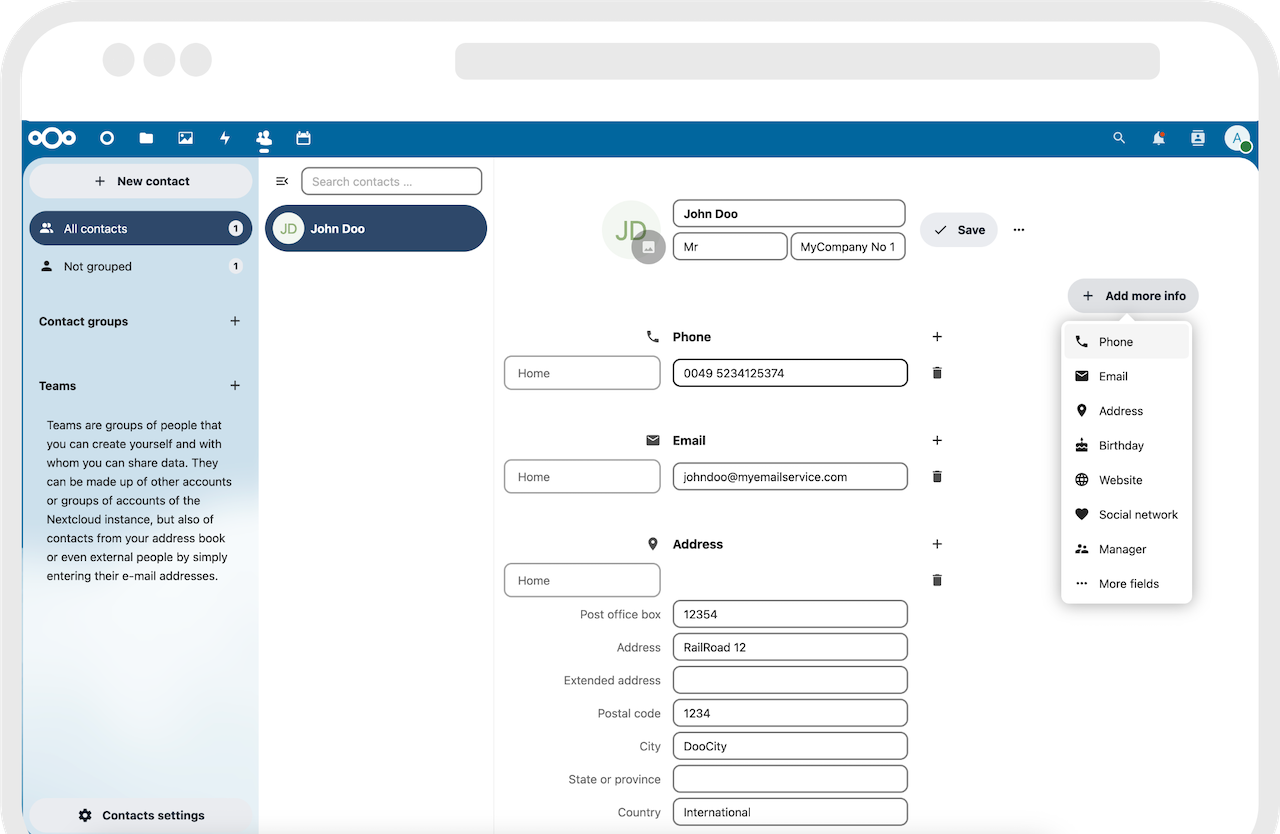
Task: Toggle the contact list navigation icon
Action: pos(282,181)
